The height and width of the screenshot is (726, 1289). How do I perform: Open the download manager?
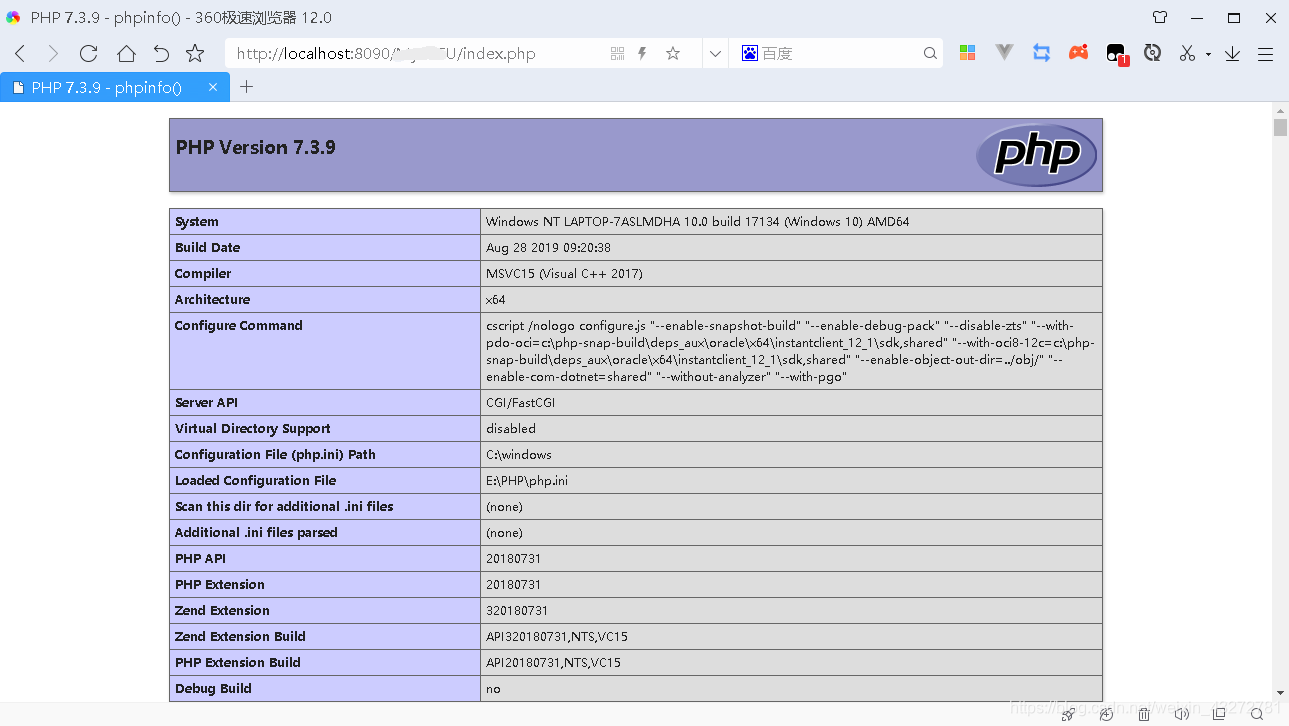click(1232, 52)
